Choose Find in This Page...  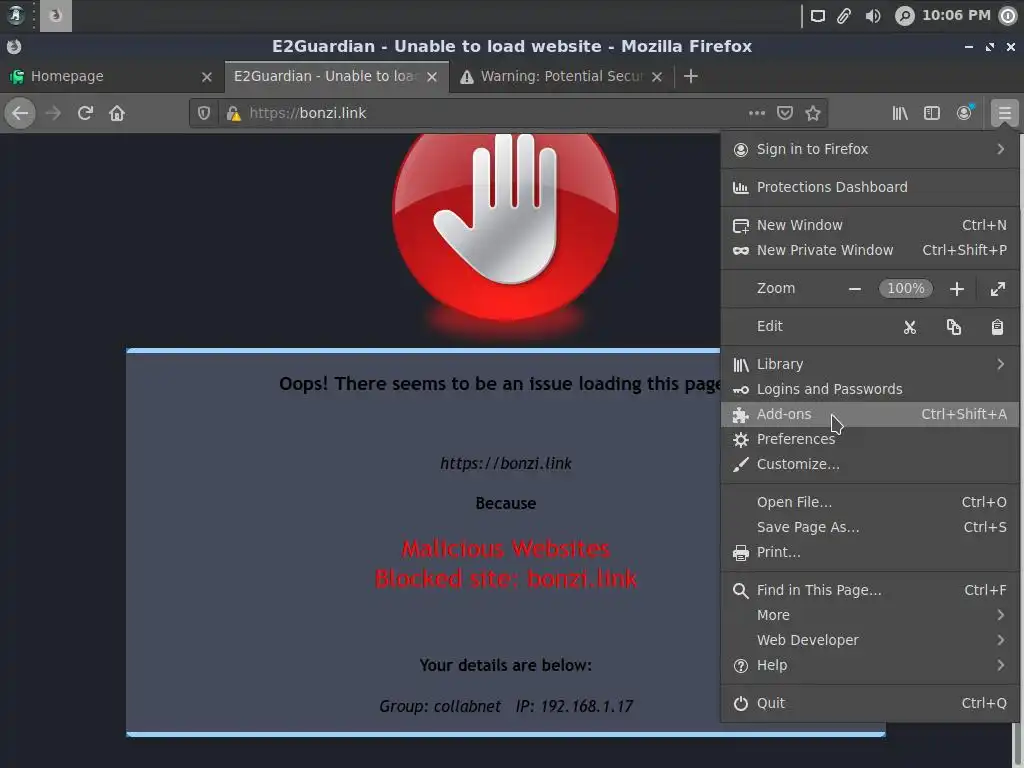pos(869,590)
